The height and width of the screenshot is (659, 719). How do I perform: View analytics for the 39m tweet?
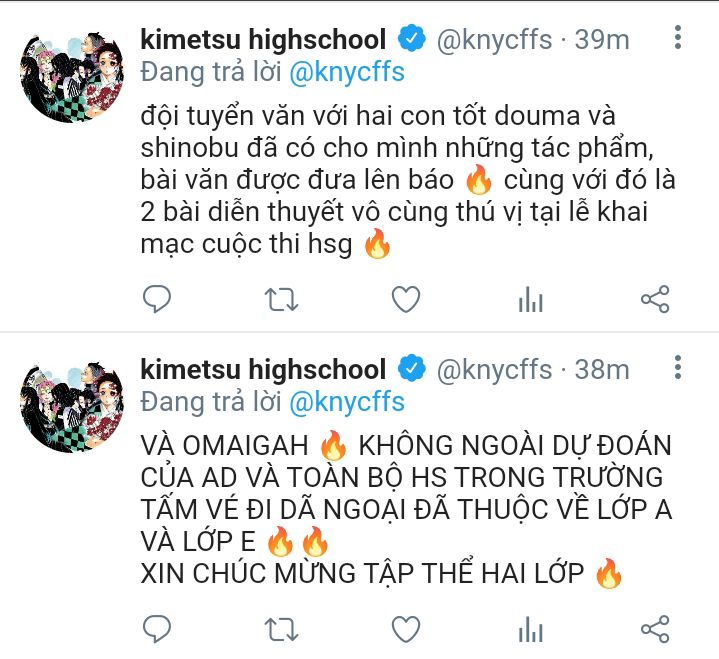[x=531, y=299]
